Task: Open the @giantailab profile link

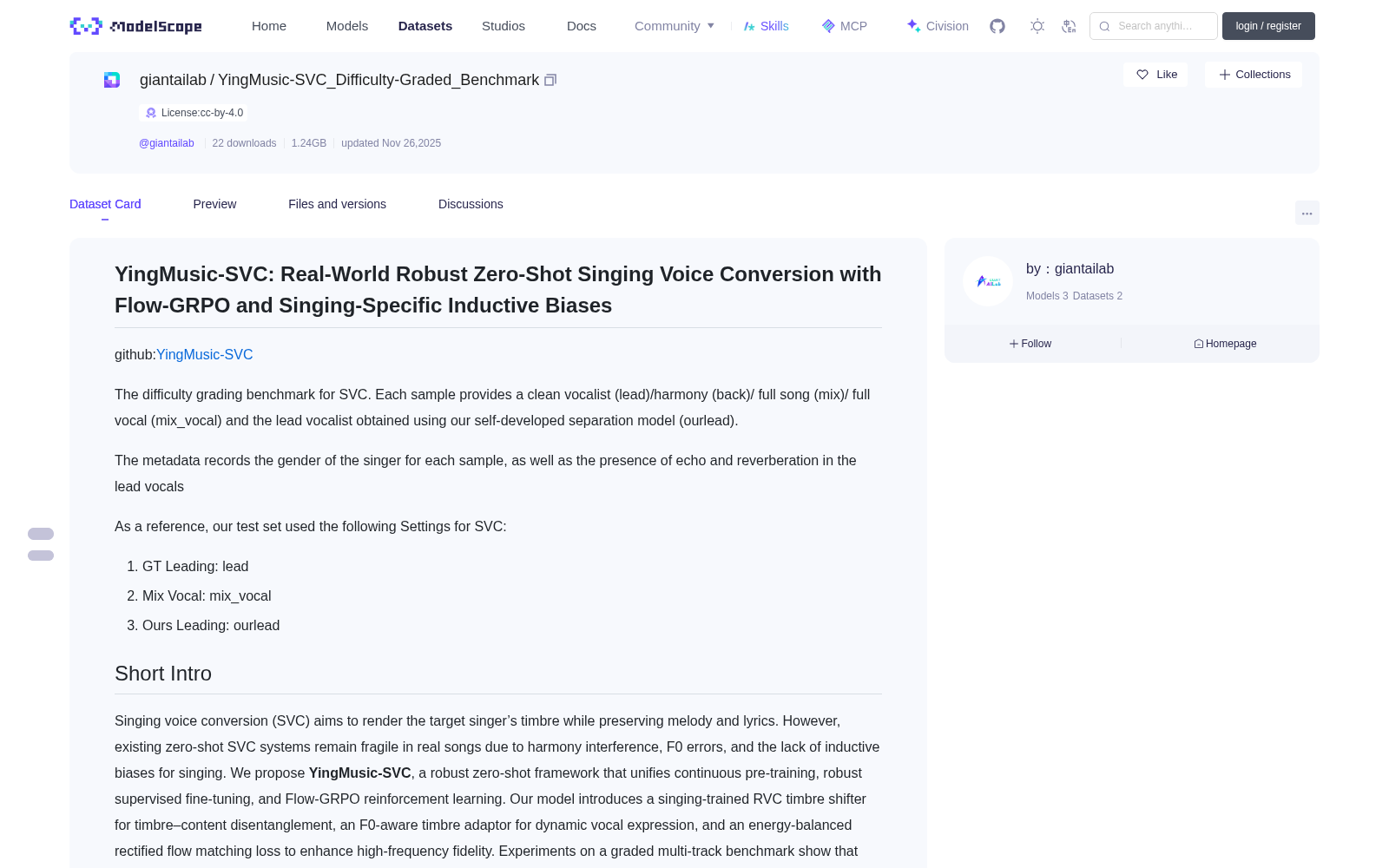Action: (167, 143)
